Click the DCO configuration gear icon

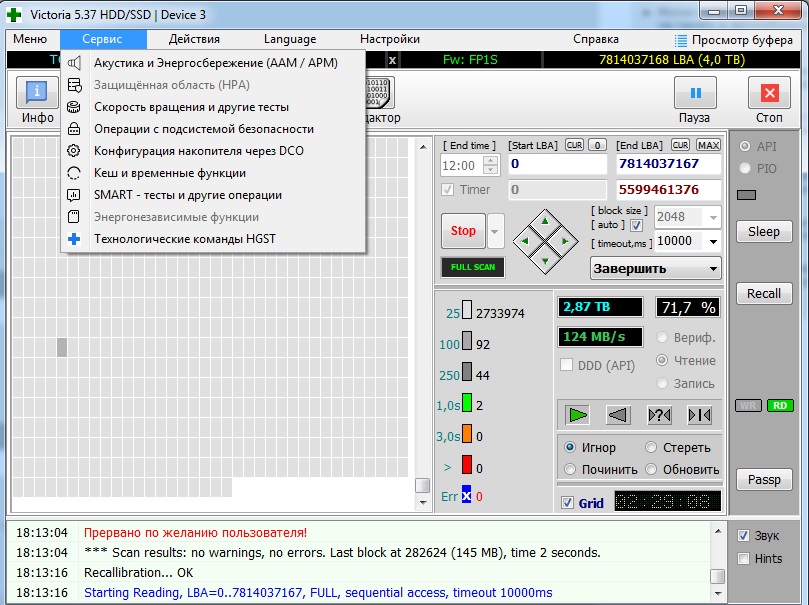point(74,151)
